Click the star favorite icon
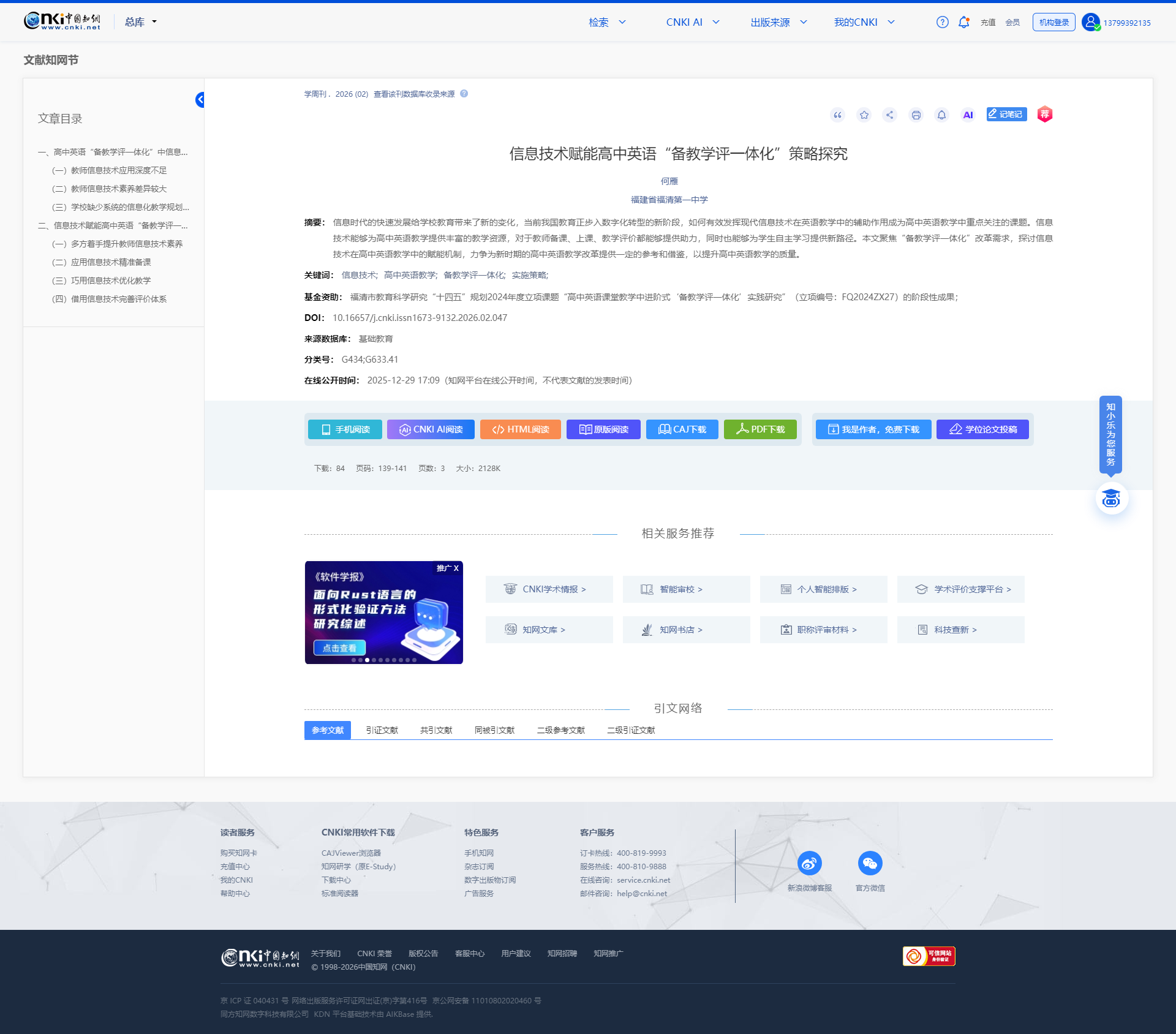This screenshot has width=1176, height=1034. pyautogui.click(x=864, y=115)
